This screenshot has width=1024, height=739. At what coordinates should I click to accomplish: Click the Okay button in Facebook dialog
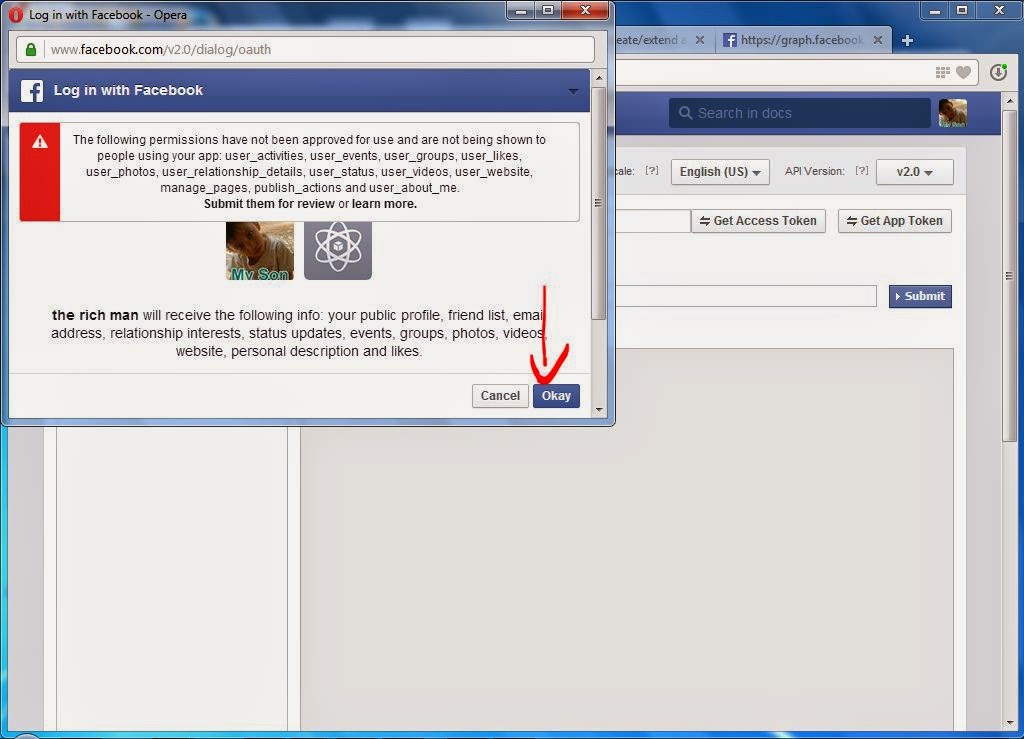[556, 396]
